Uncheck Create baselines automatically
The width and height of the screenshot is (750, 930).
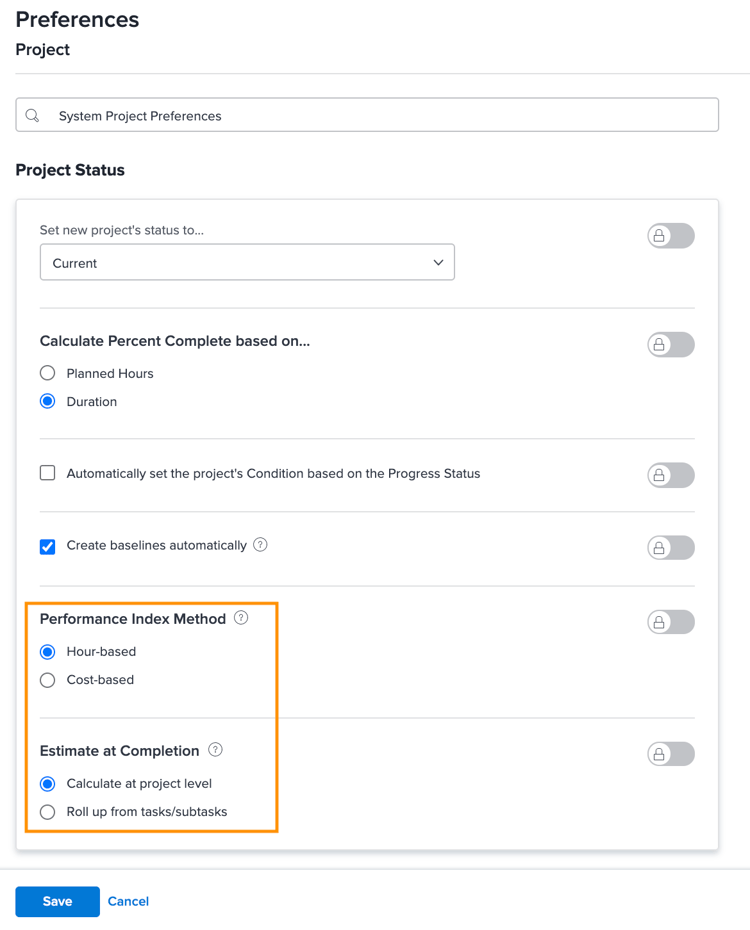click(45, 546)
